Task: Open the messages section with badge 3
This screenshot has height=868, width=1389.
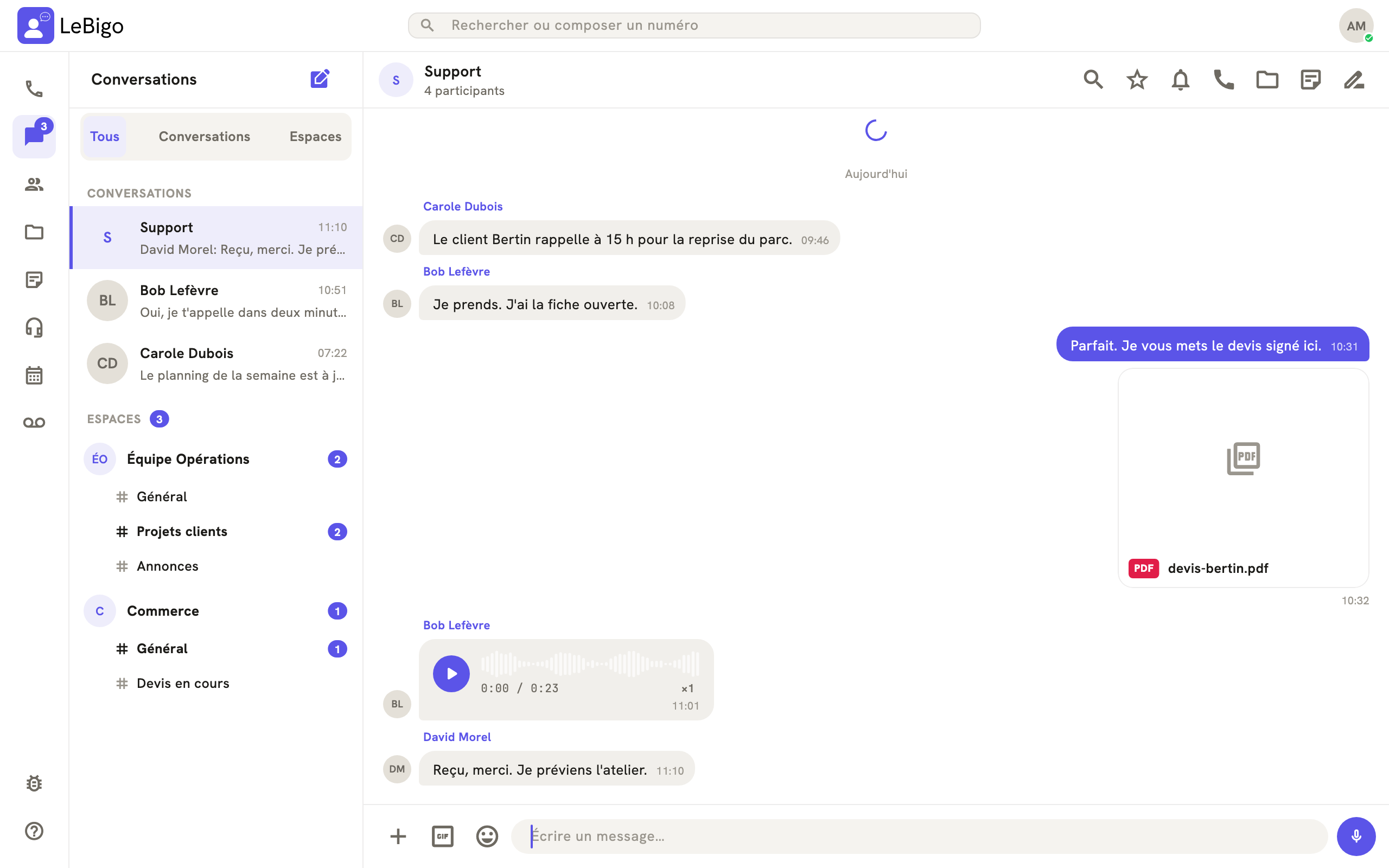Action: (x=34, y=136)
